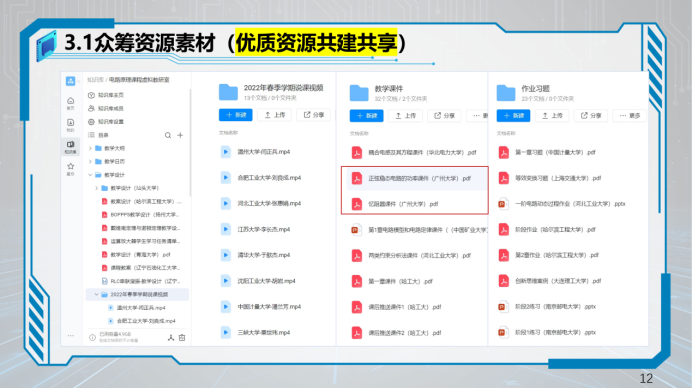Open 第2章作业（哈尔滨工程大学）.pdf
This screenshot has width=693, height=388.
pos(557,255)
